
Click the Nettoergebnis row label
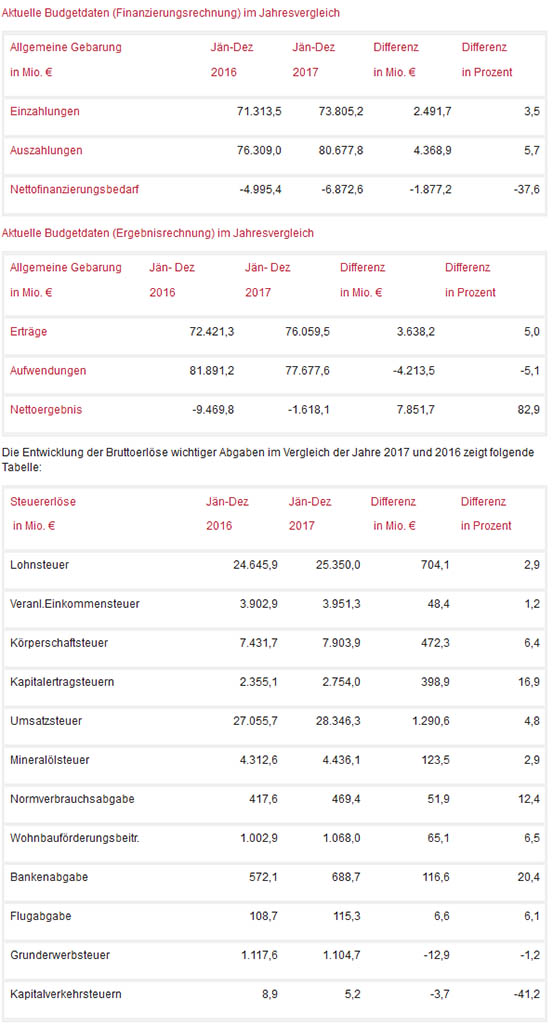46,411
